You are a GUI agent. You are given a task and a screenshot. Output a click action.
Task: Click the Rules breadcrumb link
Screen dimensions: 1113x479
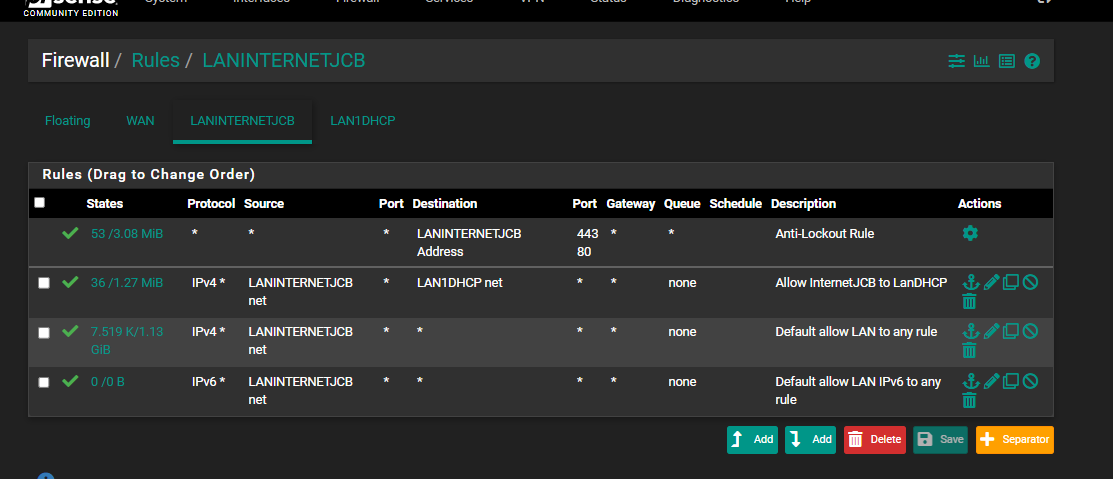(x=155, y=60)
